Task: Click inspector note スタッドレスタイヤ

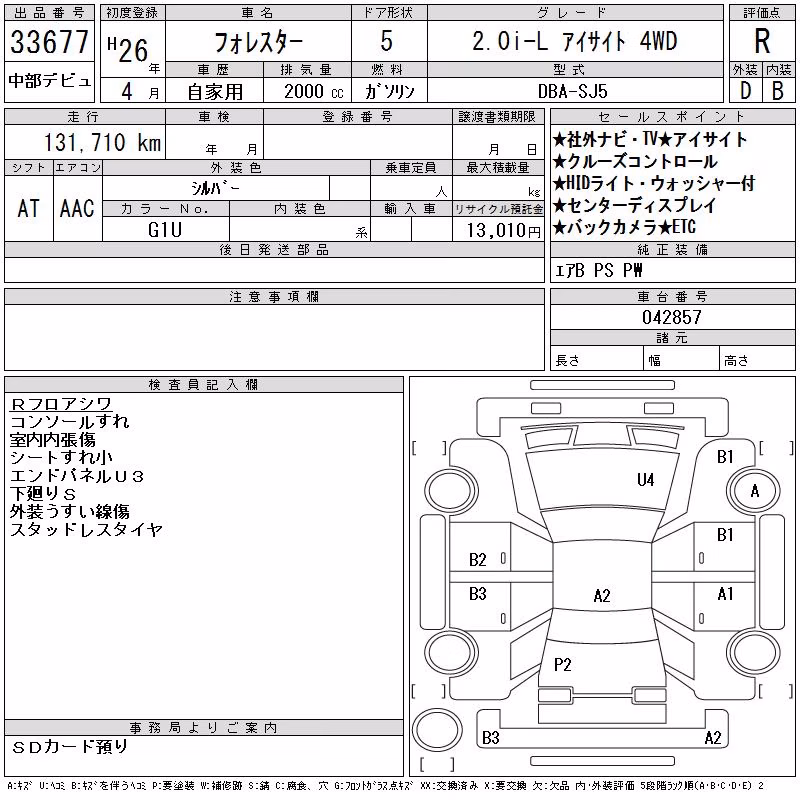Action: 86,530
